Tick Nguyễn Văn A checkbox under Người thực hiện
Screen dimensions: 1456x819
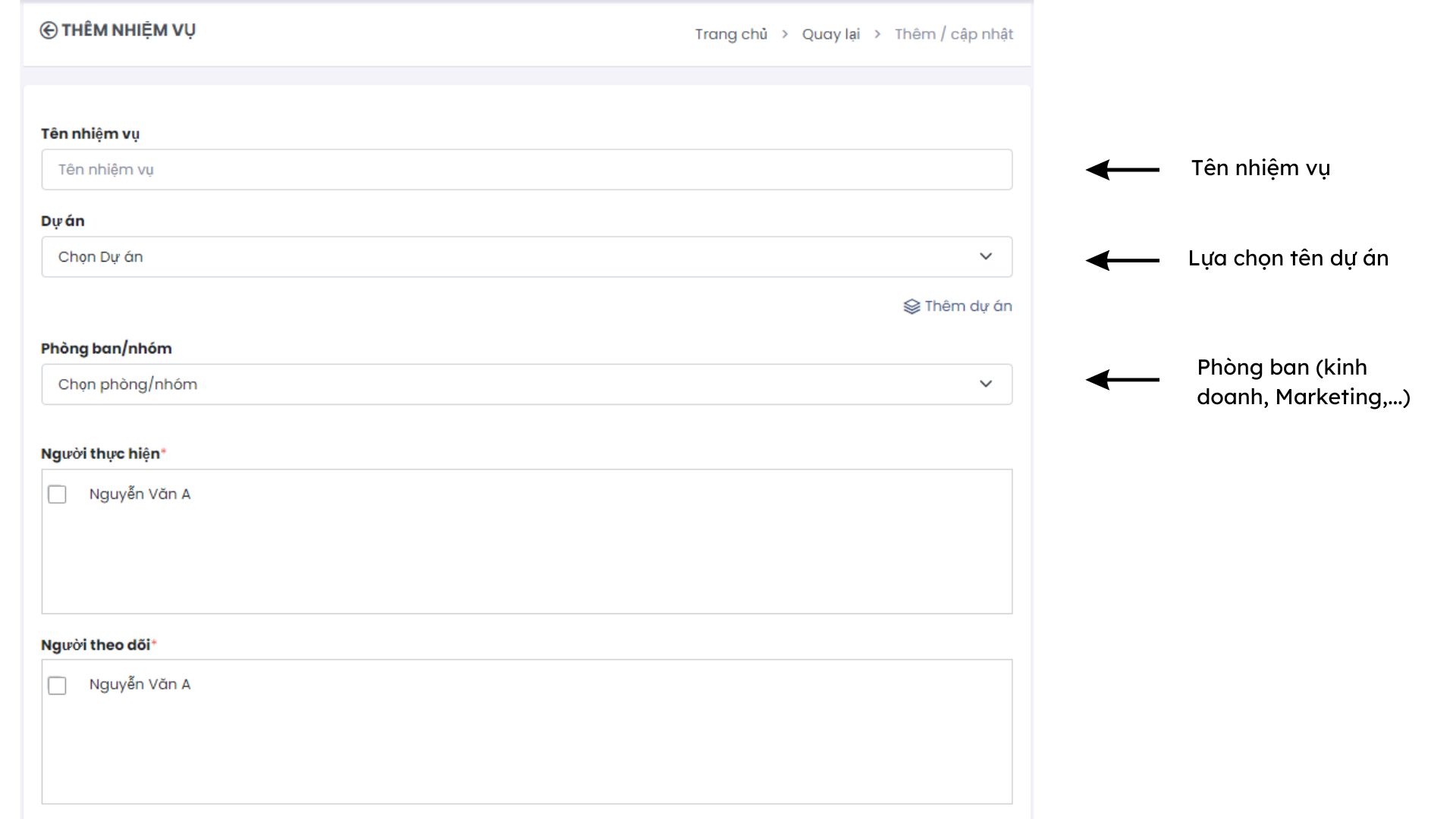(x=57, y=494)
